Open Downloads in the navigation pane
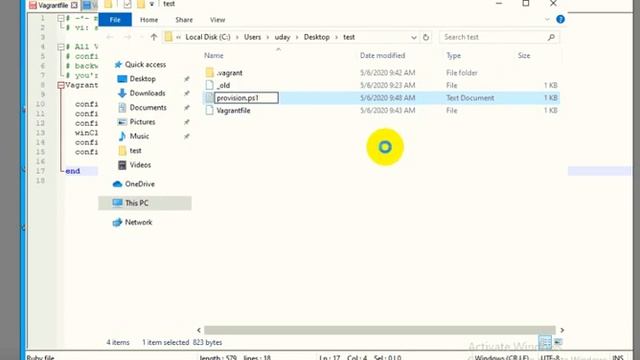 point(147,93)
